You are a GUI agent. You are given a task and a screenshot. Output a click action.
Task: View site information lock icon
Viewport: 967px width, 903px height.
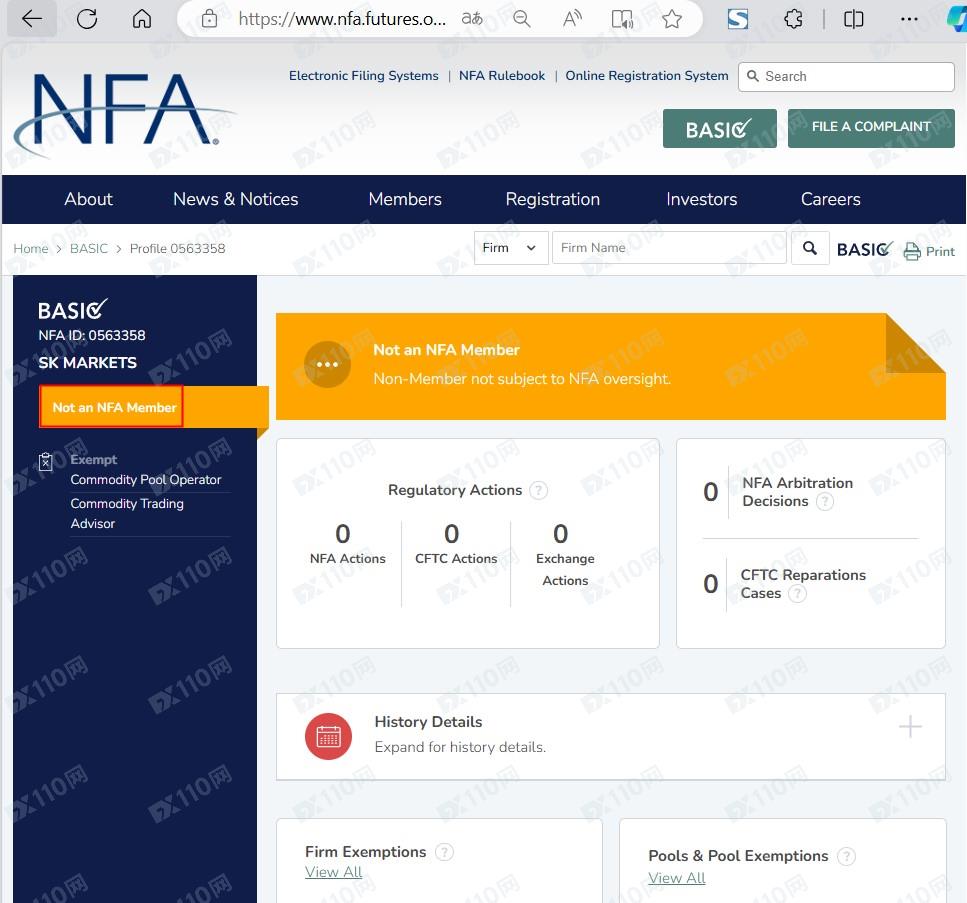tap(210, 19)
